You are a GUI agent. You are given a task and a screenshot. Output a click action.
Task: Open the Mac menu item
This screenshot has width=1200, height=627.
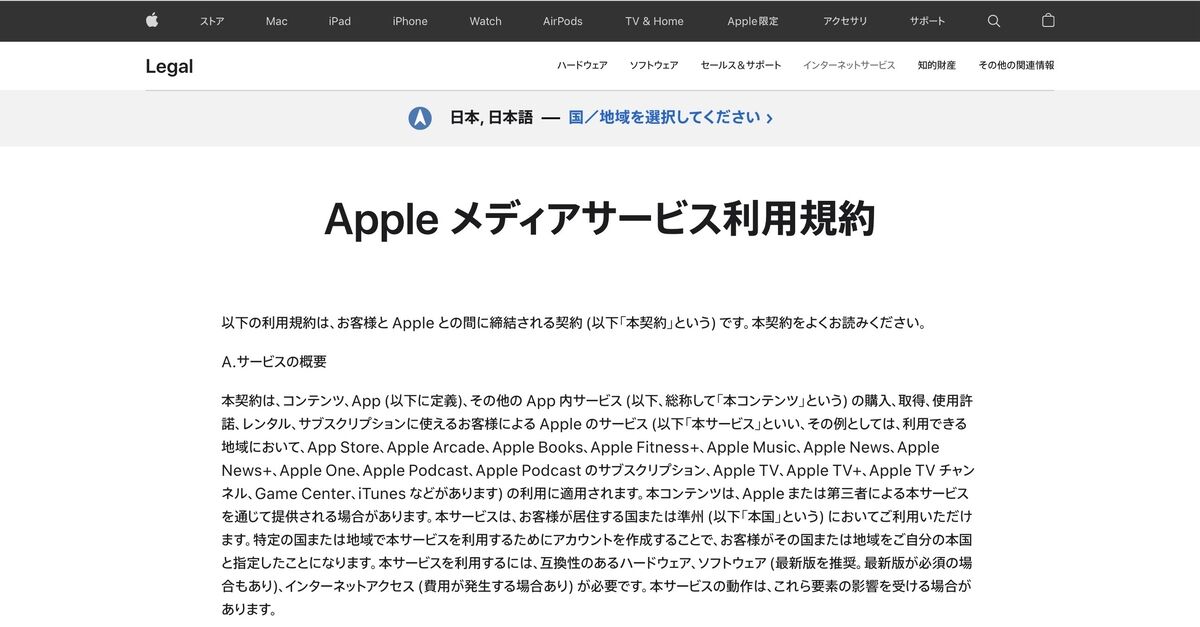[277, 21]
